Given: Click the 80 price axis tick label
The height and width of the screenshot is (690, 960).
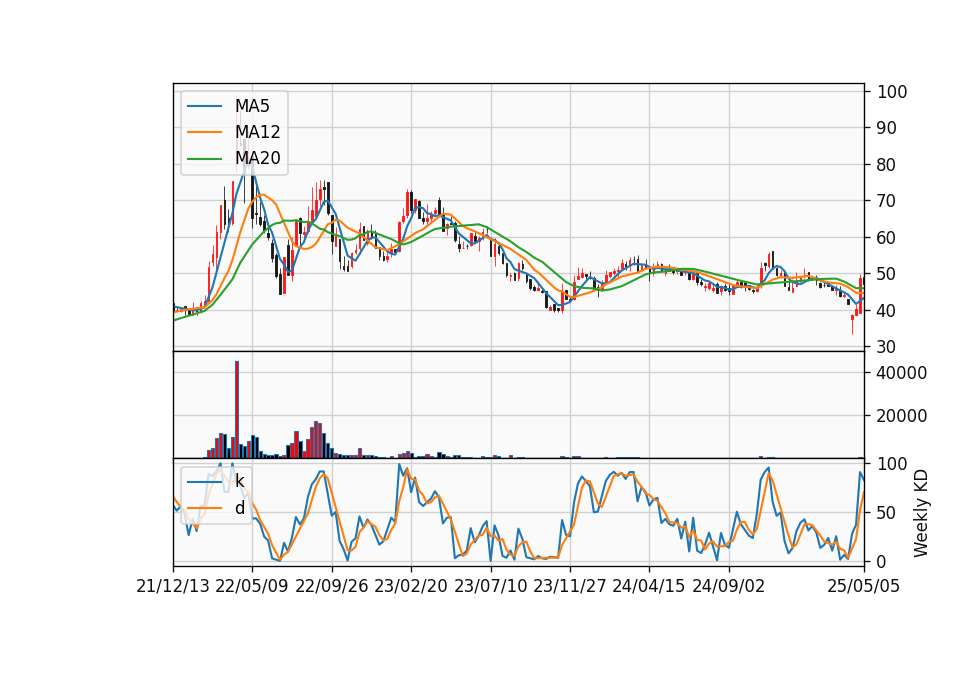Looking at the screenshot, I should (887, 165).
